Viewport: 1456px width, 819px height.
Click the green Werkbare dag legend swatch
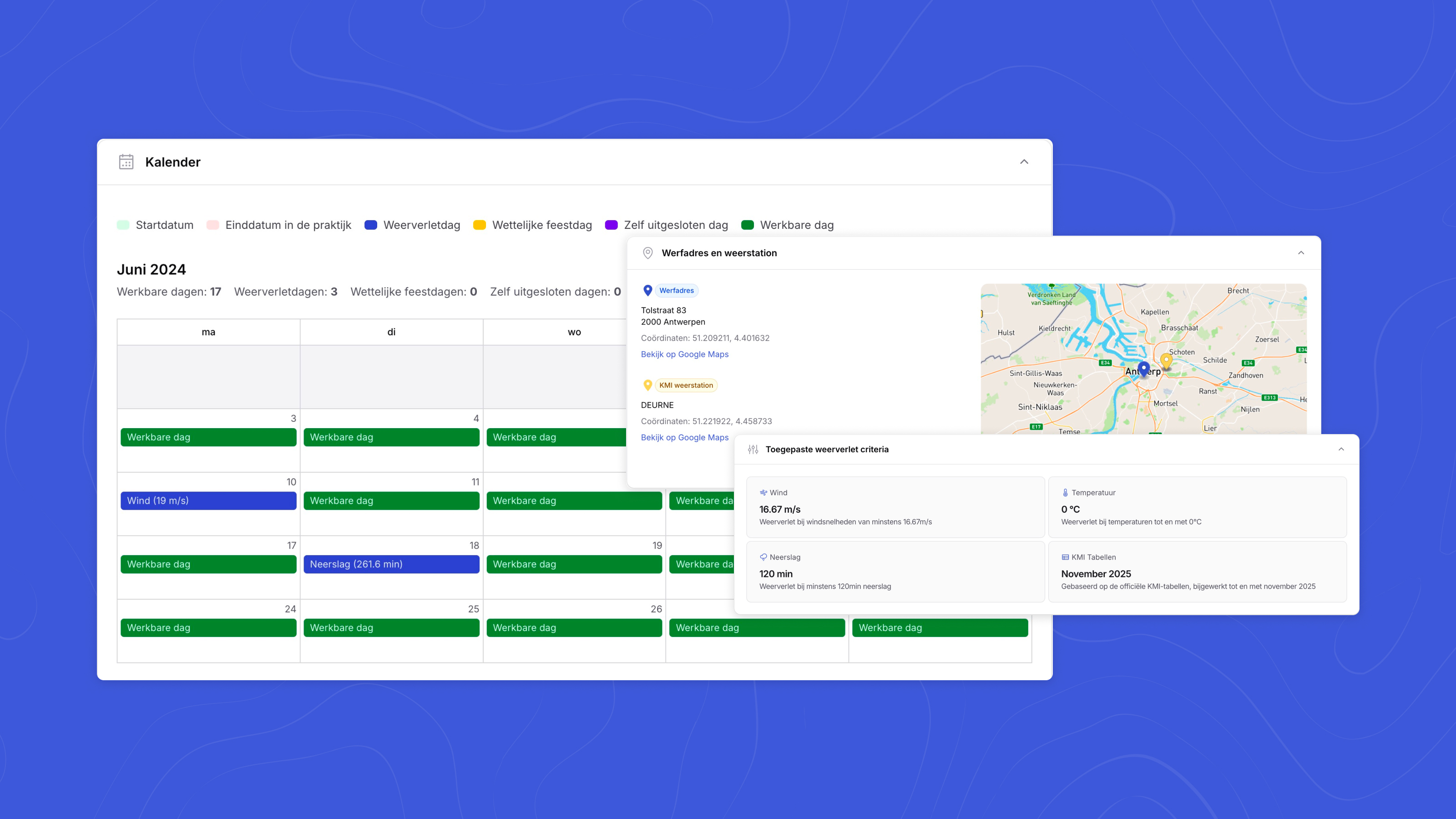[747, 225]
